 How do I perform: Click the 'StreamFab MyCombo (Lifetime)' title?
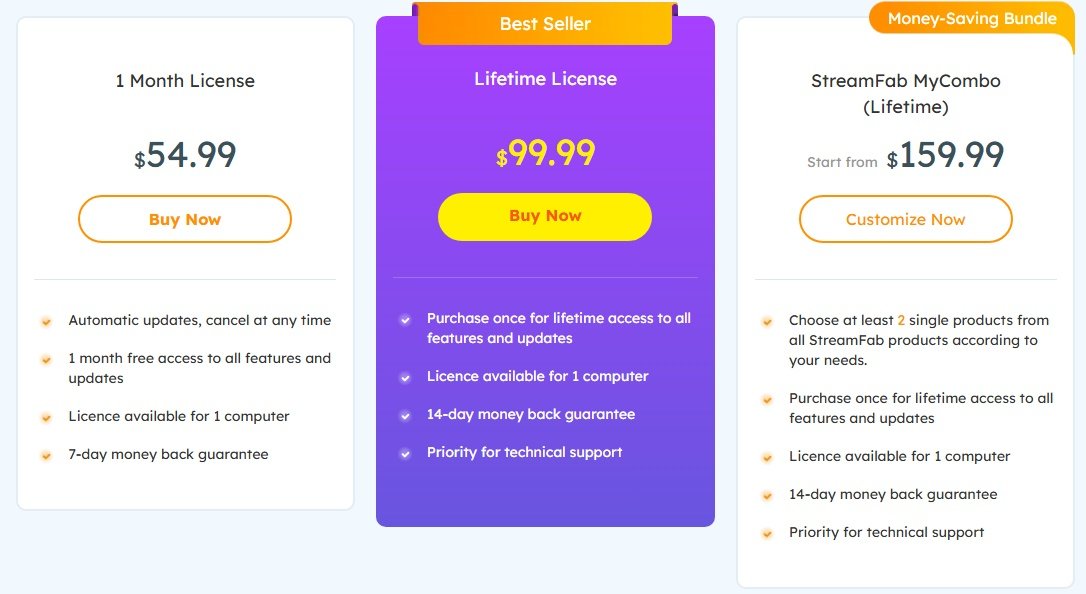[x=905, y=93]
